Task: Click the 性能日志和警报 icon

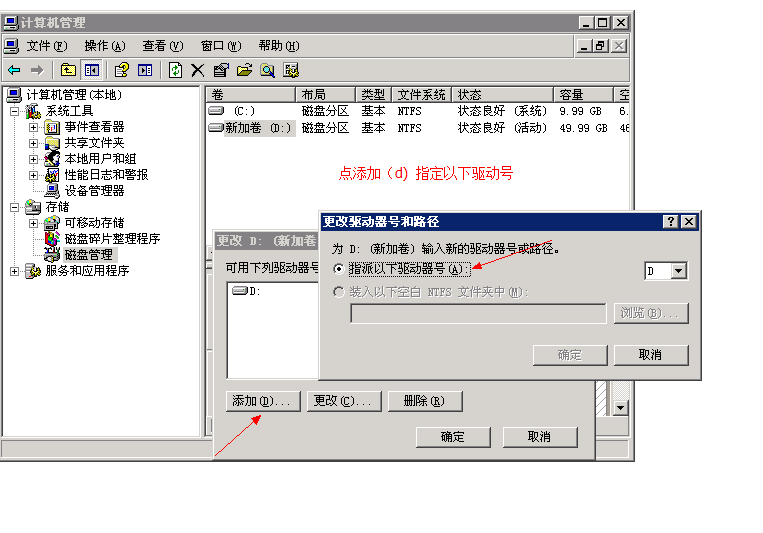Action: click(52, 175)
